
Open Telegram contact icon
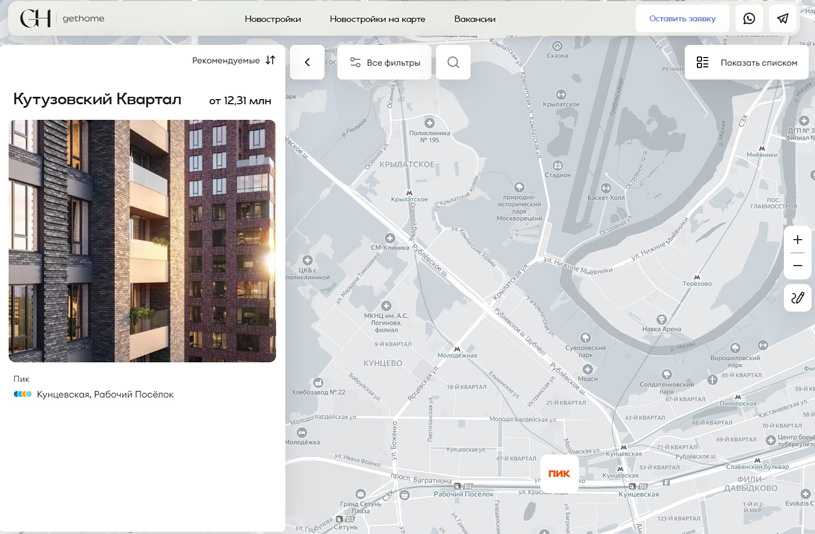[x=783, y=18]
